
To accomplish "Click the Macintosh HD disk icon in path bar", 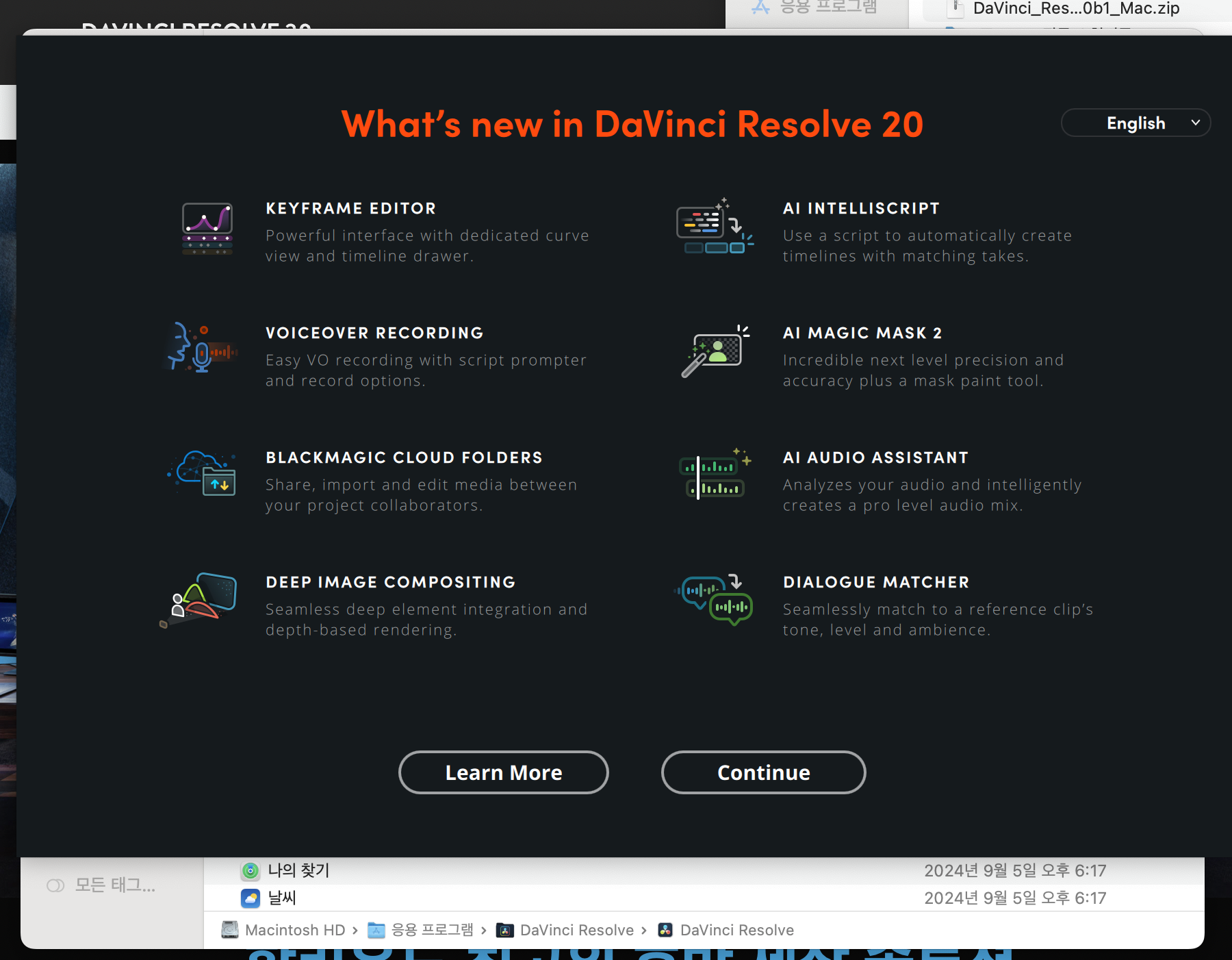I will click(230, 930).
